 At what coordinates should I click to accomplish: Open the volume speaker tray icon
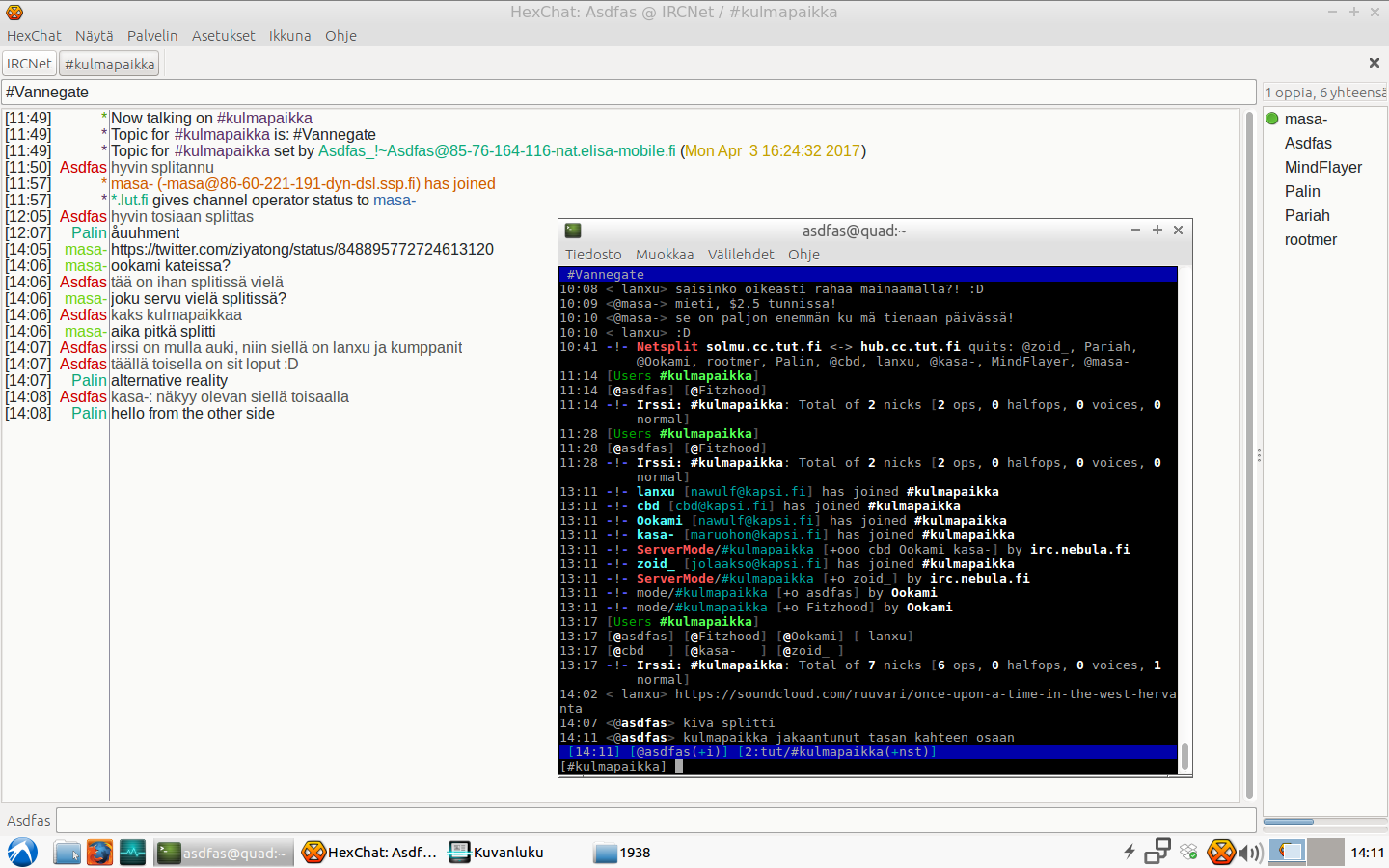point(1251,853)
